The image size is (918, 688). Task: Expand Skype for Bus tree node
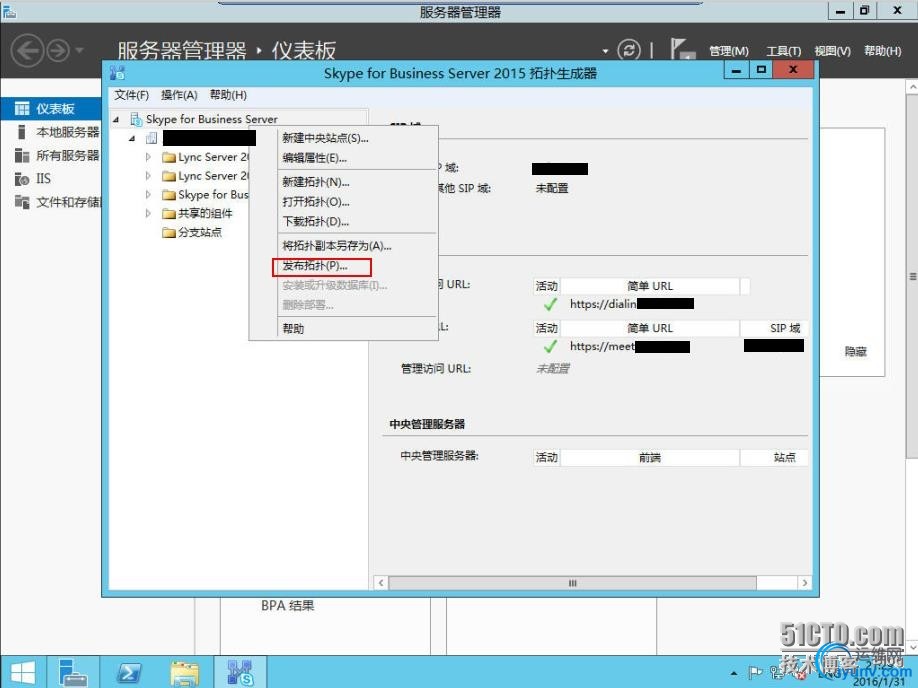pos(148,194)
